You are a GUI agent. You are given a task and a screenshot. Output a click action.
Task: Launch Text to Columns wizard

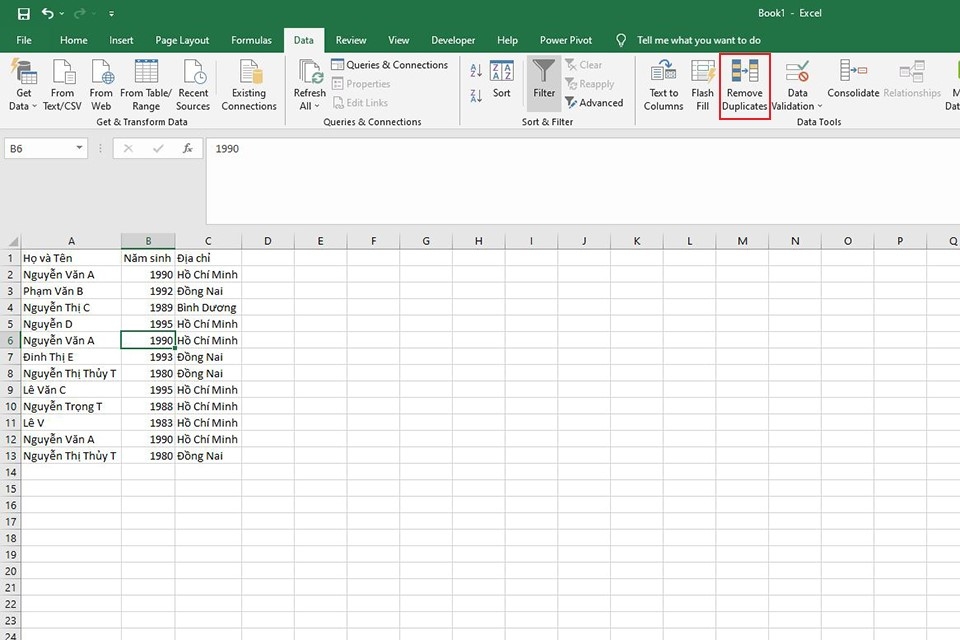tap(663, 85)
